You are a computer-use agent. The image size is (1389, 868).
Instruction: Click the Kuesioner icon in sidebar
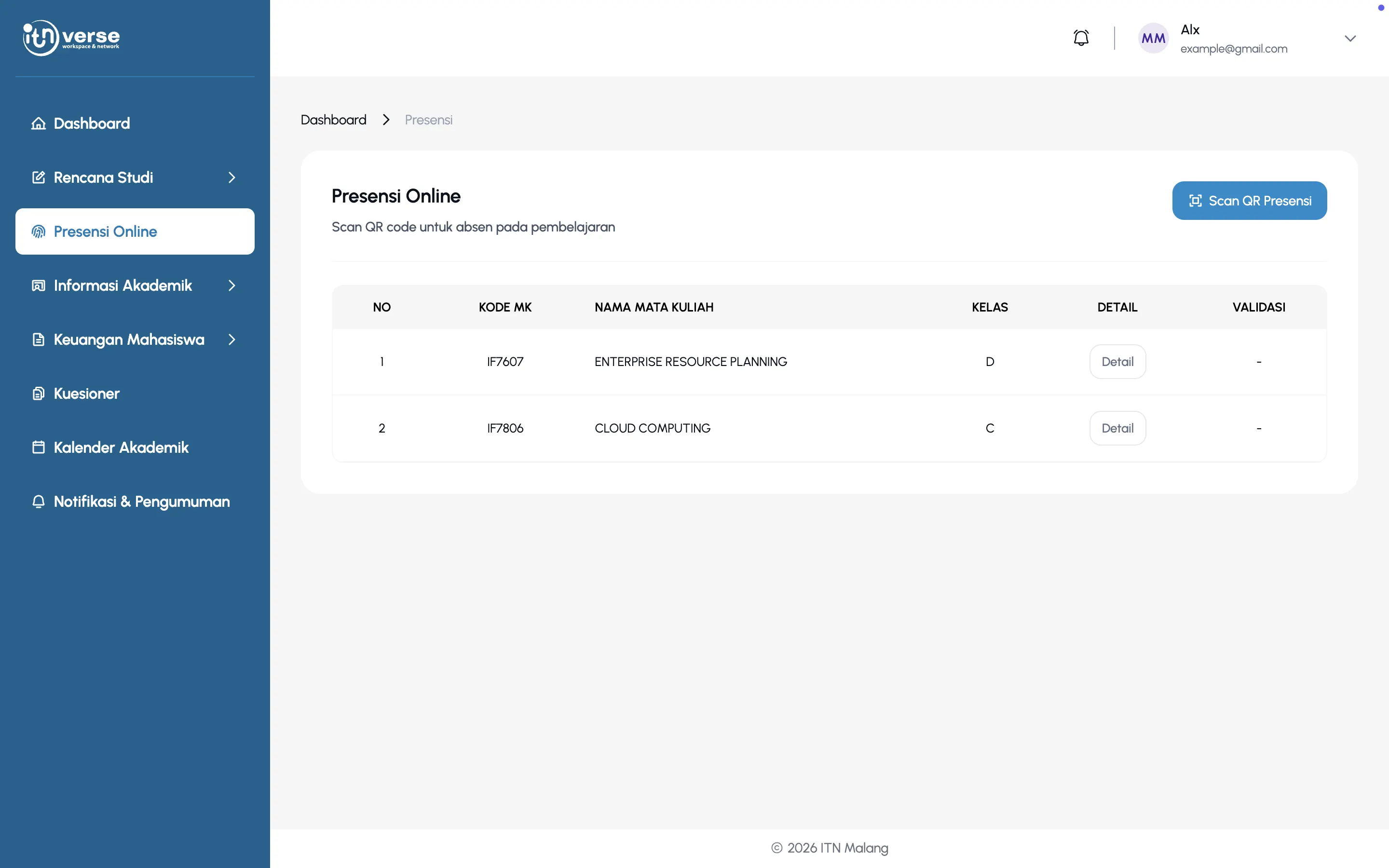(39, 393)
